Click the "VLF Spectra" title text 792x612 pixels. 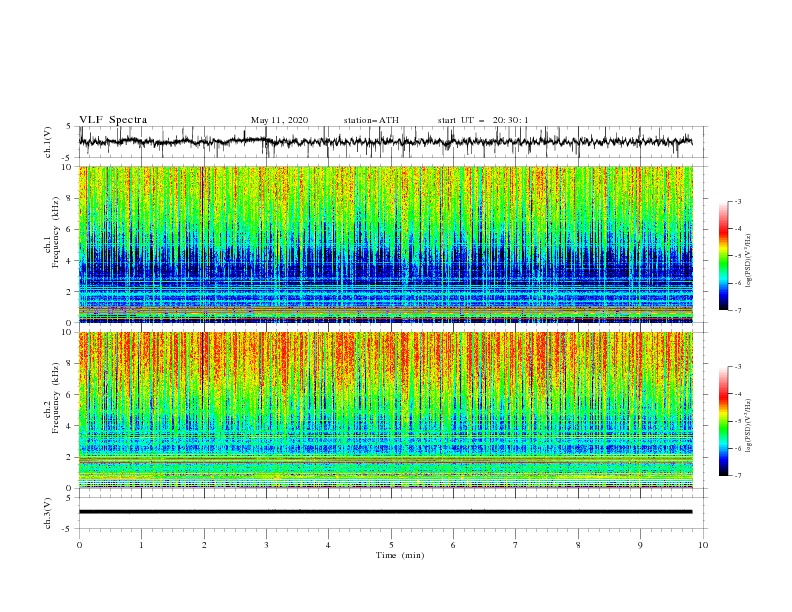click(113, 120)
